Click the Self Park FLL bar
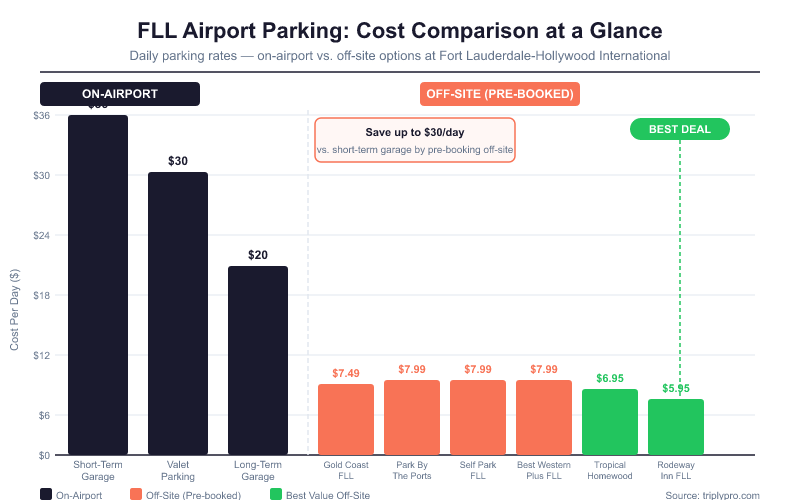 (x=478, y=417)
